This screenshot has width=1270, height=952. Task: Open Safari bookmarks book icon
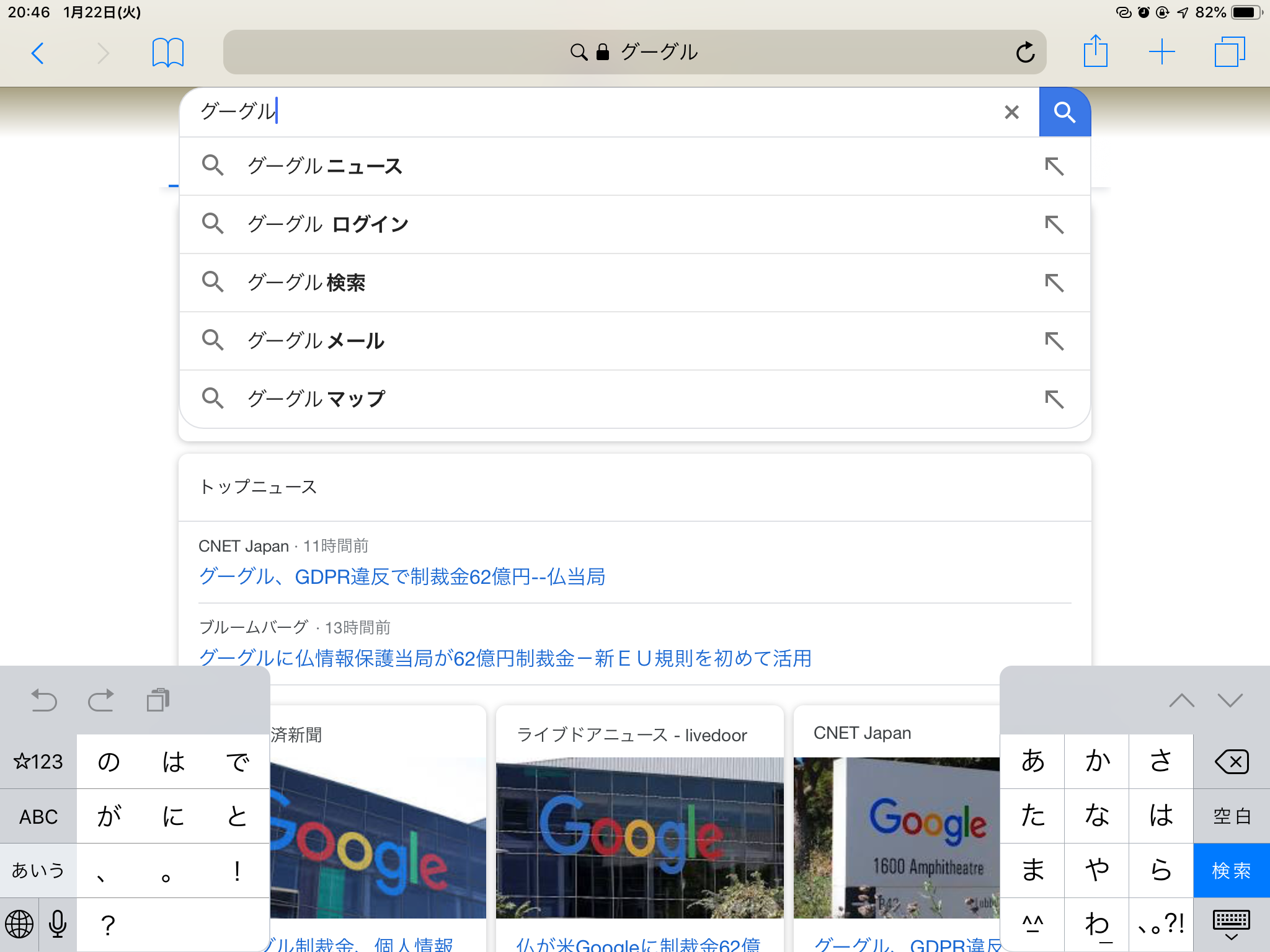pos(167,53)
